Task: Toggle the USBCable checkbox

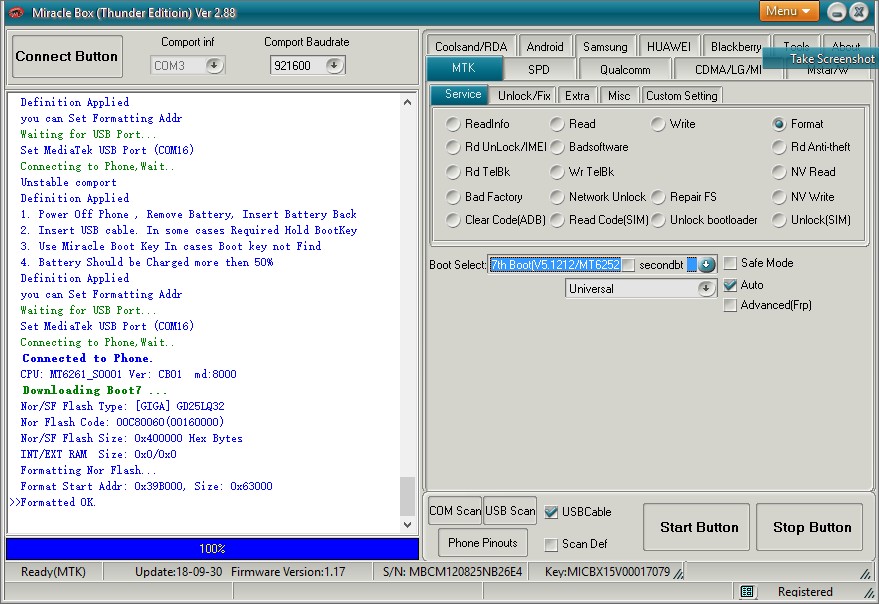Action: 551,511
